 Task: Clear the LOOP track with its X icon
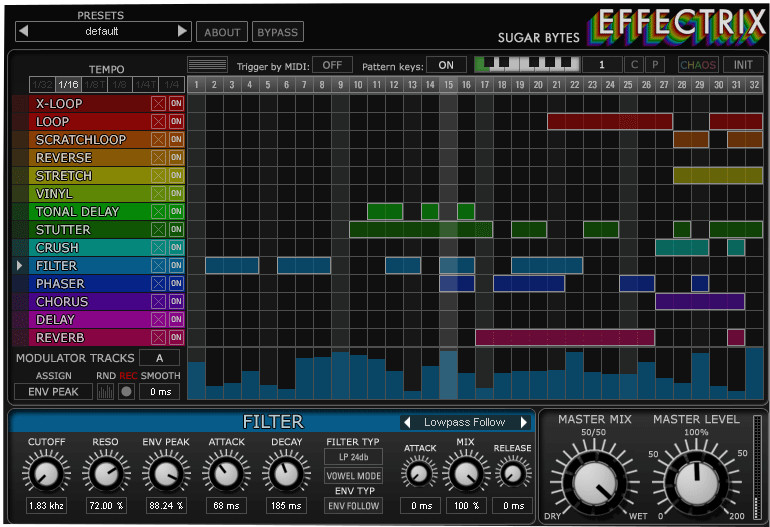click(158, 122)
